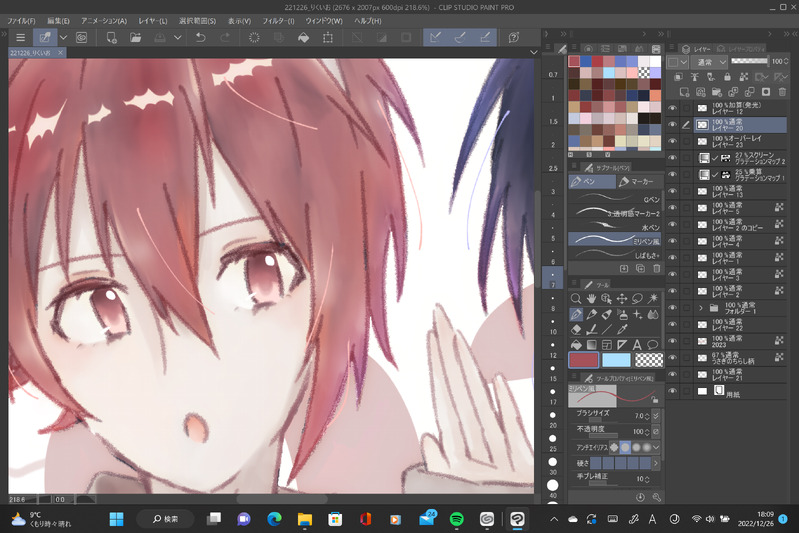Select the red main drawing color

583,360
